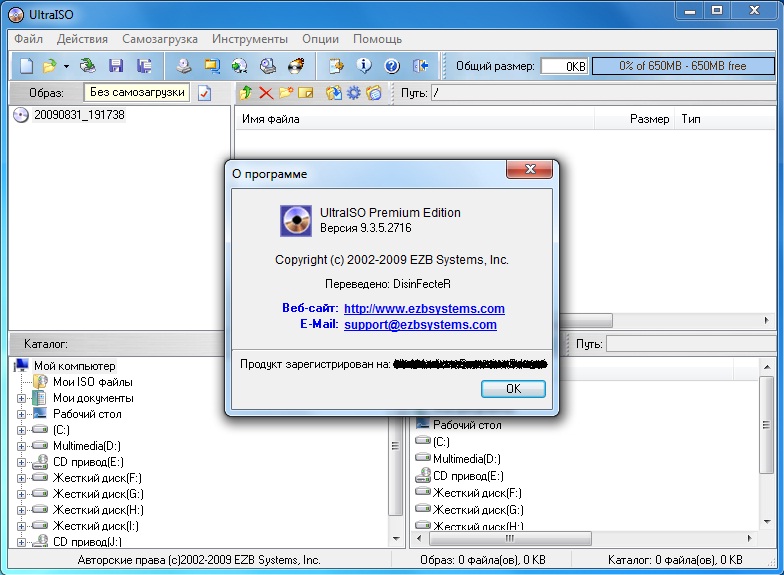
Task: Click the disc icon with green arrow
Action: pyautogui.click(x=240, y=66)
